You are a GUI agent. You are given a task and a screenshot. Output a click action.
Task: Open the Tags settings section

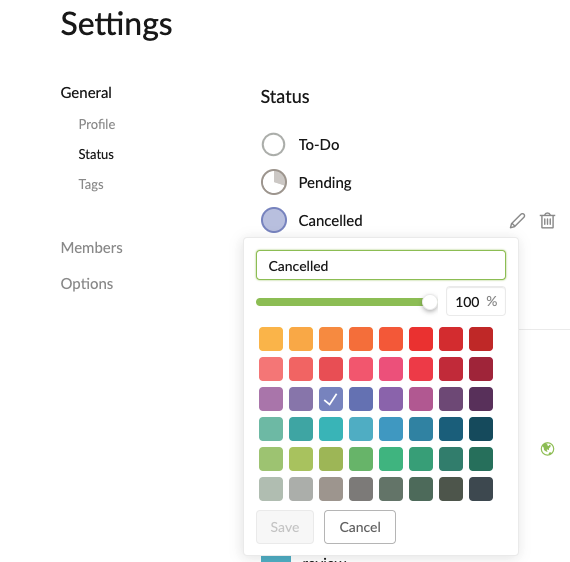91,184
